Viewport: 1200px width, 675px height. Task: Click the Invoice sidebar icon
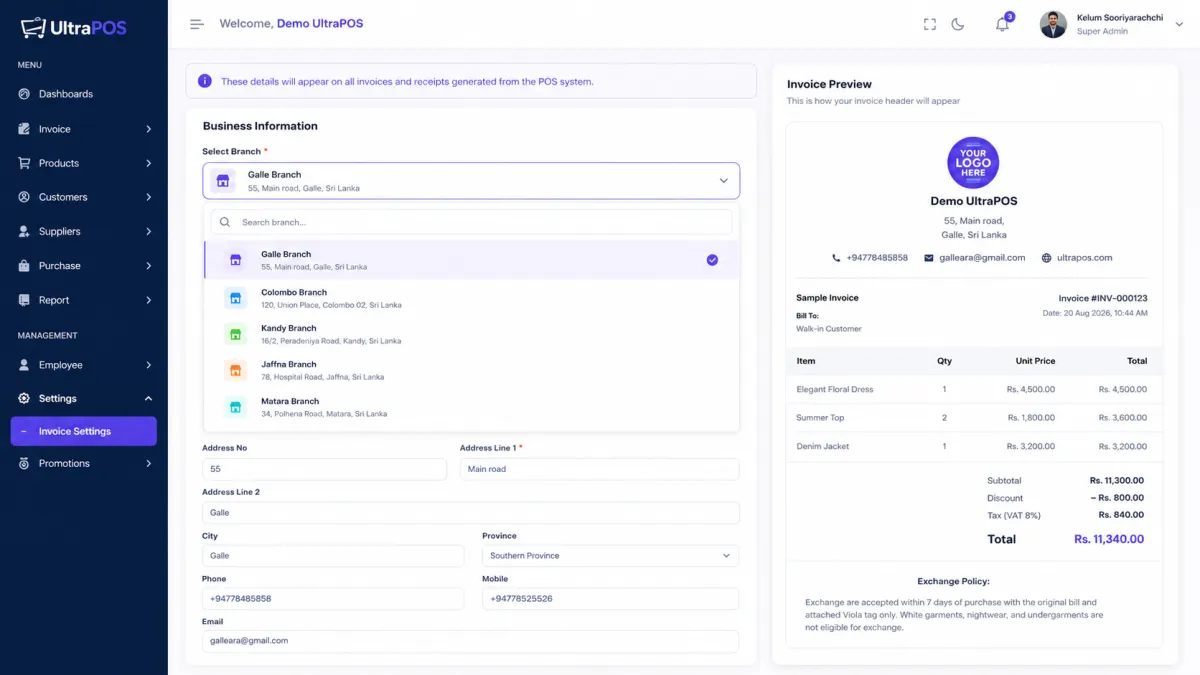pyautogui.click(x=24, y=129)
